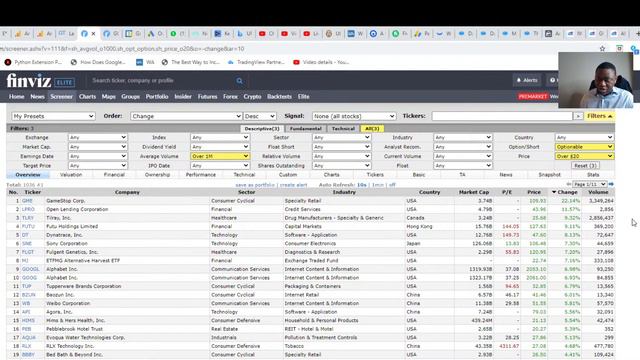Viewport: 640px width, 360px height.
Task: Open Exchange filter dropdown
Action: [98, 138]
